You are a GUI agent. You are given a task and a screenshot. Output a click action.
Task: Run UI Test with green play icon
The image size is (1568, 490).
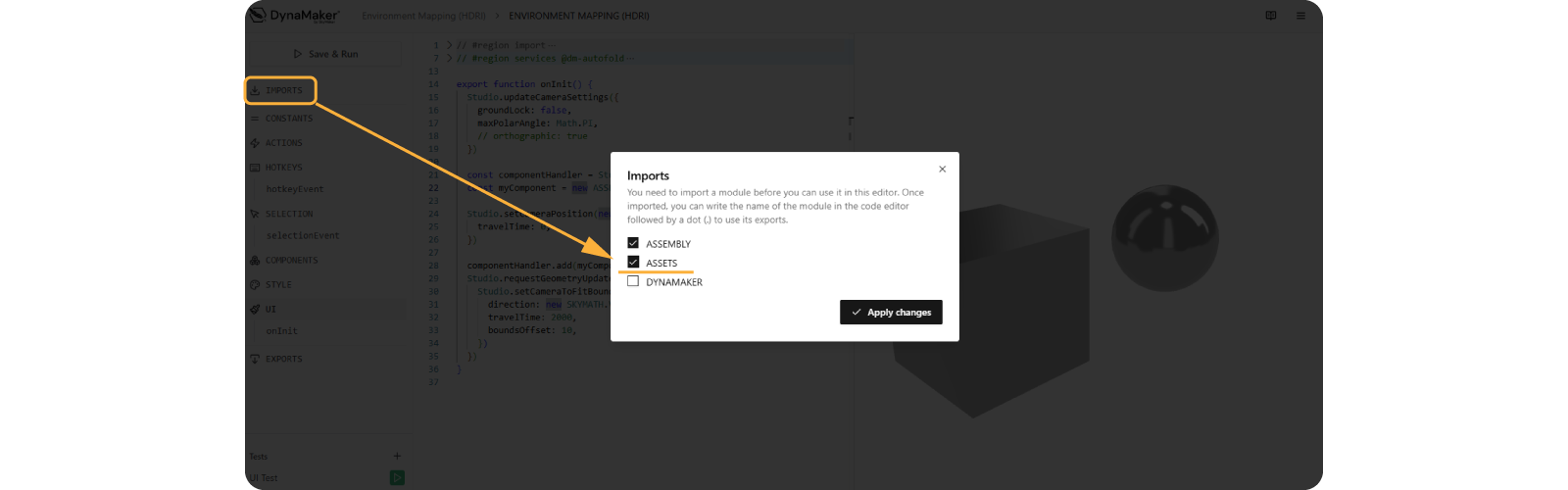397,478
